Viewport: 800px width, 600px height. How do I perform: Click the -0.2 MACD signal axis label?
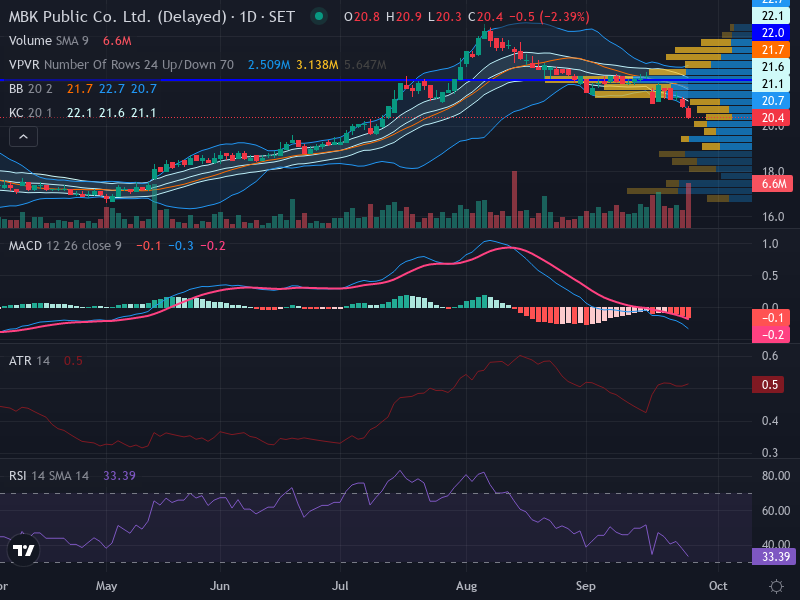click(x=771, y=335)
